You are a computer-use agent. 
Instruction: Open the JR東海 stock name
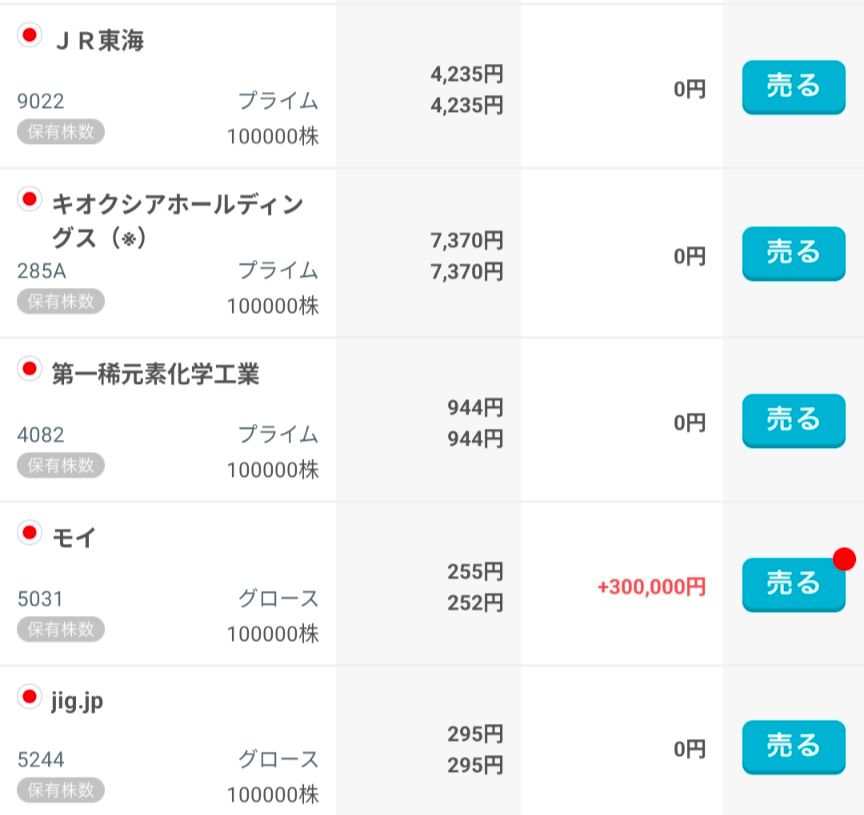[98, 41]
